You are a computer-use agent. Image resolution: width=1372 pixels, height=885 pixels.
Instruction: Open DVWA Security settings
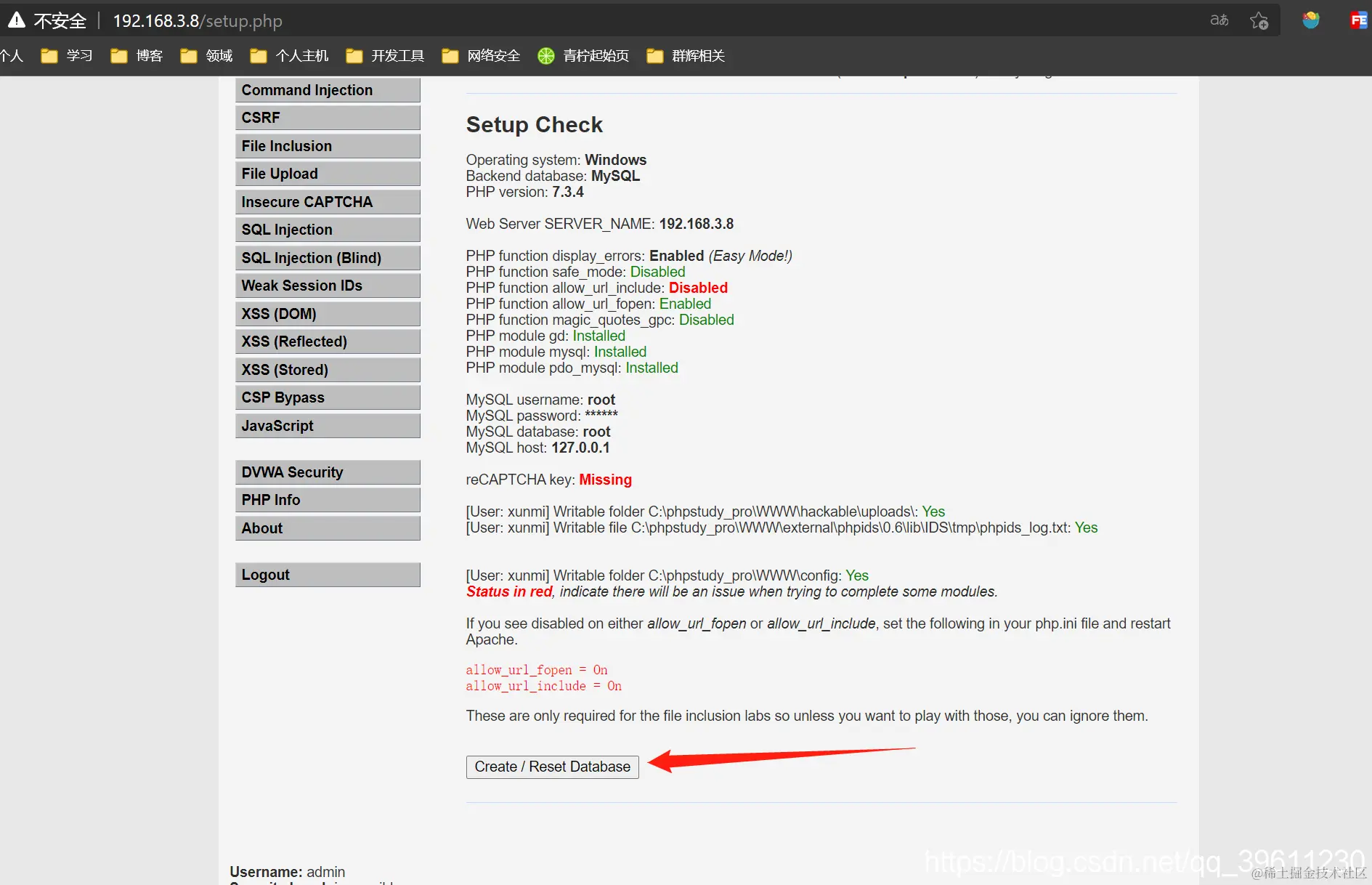pos(328,472)
